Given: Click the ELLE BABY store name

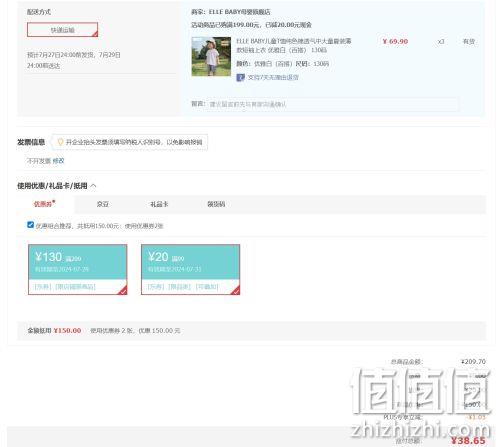Looking at the screenshot, I should click(239, 12).
